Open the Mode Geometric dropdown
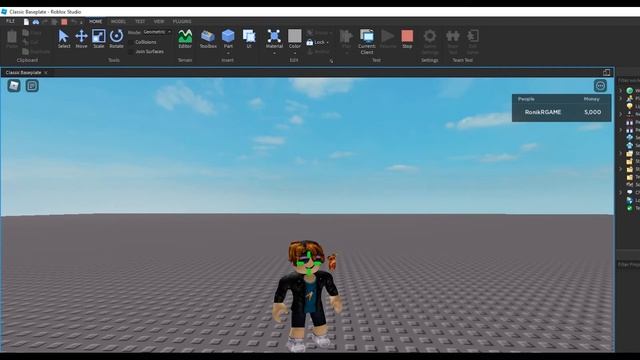Image resolution: width=640 pixels, height=360 pixels. pos(157,32)
